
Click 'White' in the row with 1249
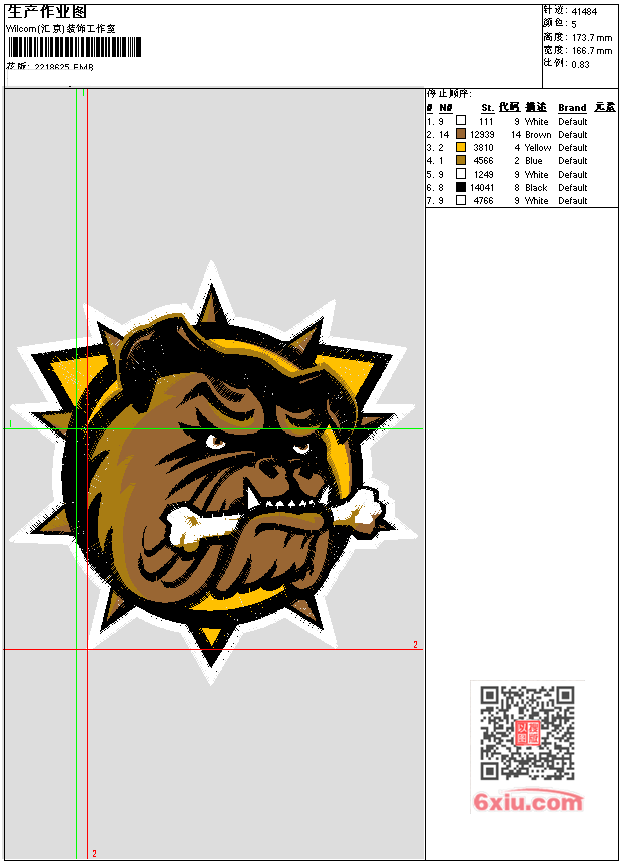536,175
